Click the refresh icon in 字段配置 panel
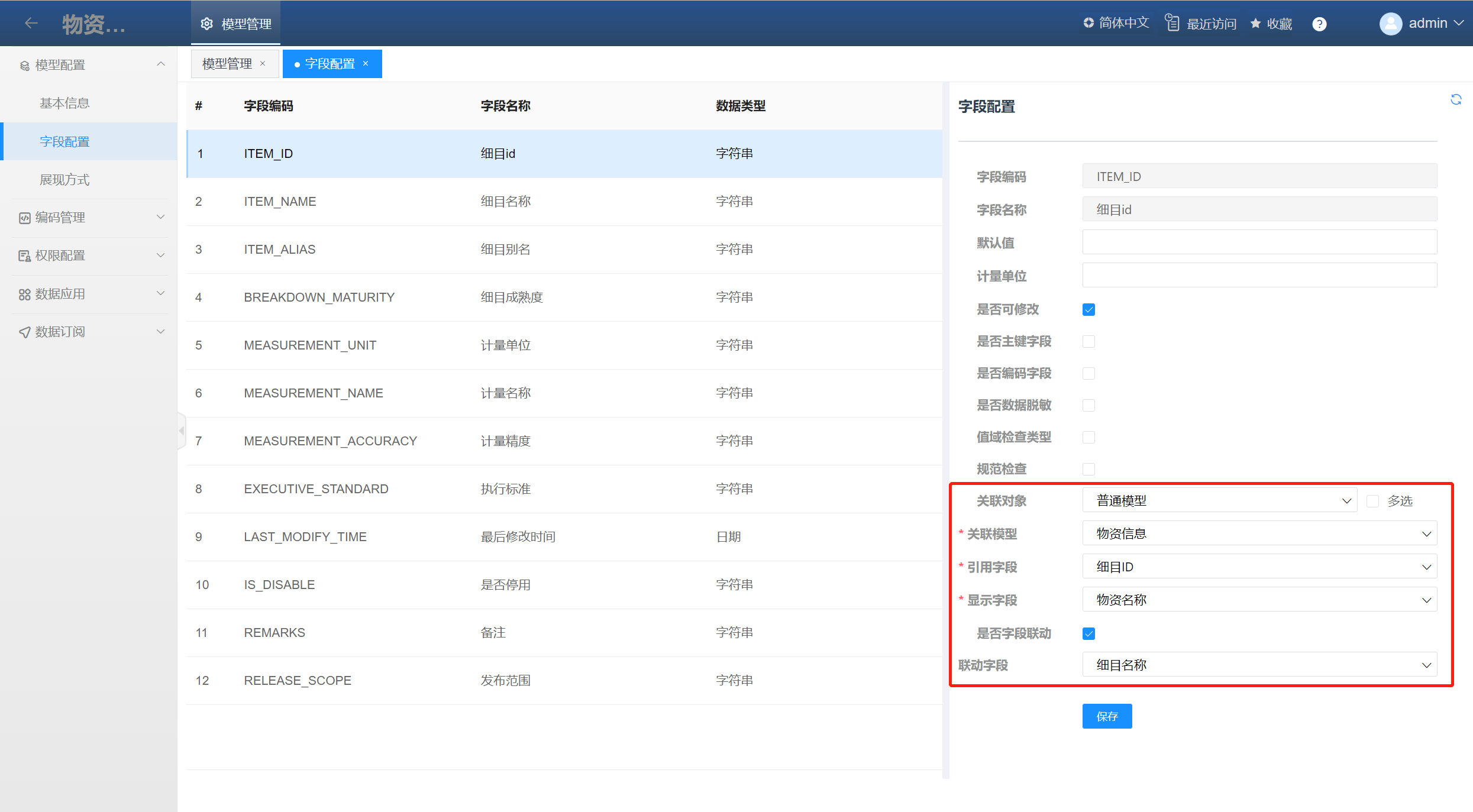Screen dimensions: 1473x812 tap(1456, 99)
